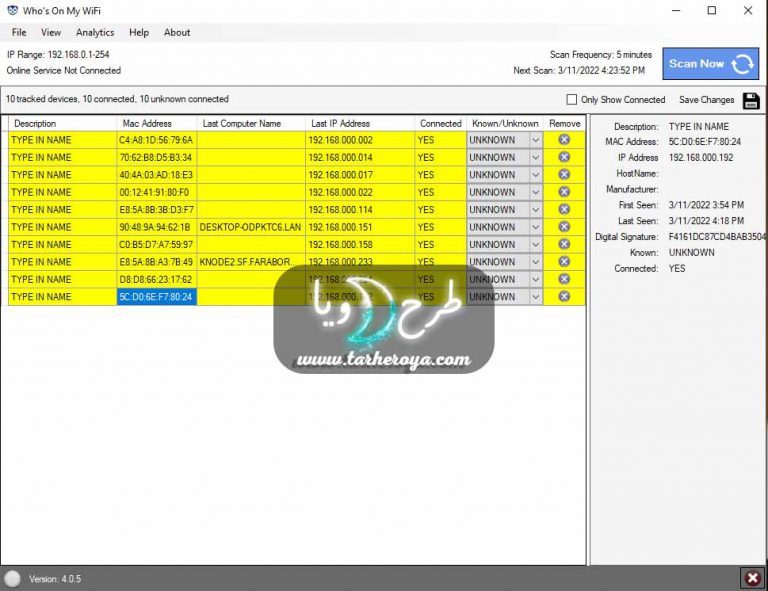The height and width of the screenshot is (591, 768).
Task: Click the tracked devices summary text
Action: pyautogui.click(x=117, y=99)
